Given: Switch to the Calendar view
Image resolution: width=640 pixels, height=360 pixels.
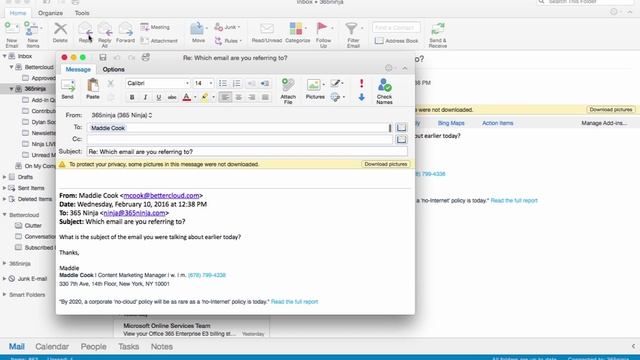Looking at the screenshot, I should (52, 347).
